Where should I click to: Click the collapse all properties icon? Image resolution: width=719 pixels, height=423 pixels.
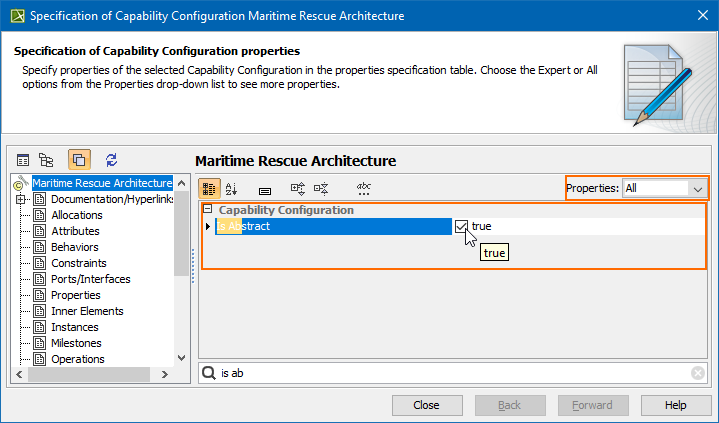321,188
